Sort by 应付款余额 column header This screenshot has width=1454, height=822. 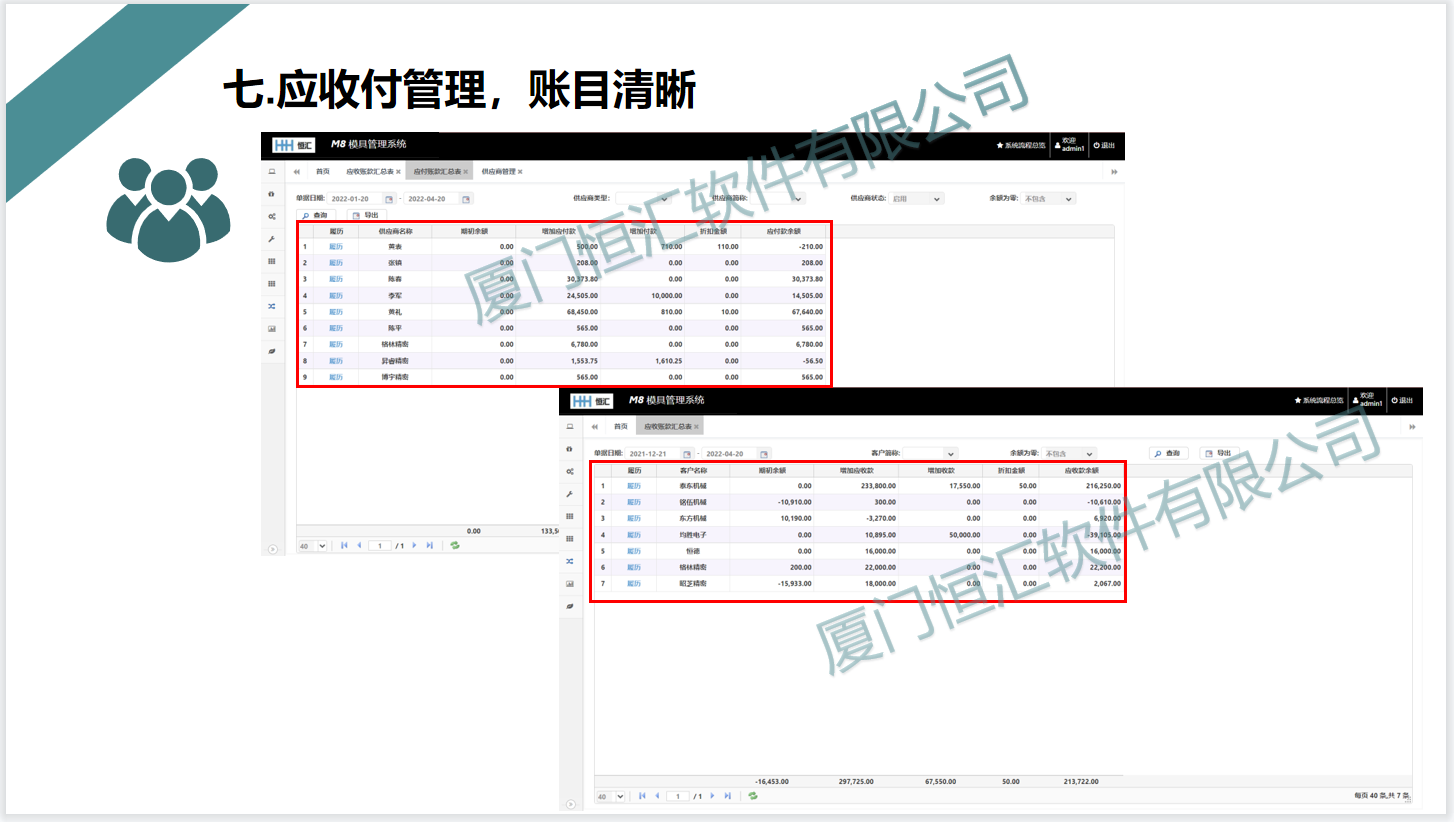pyautogui.click(x=784, y=231)
